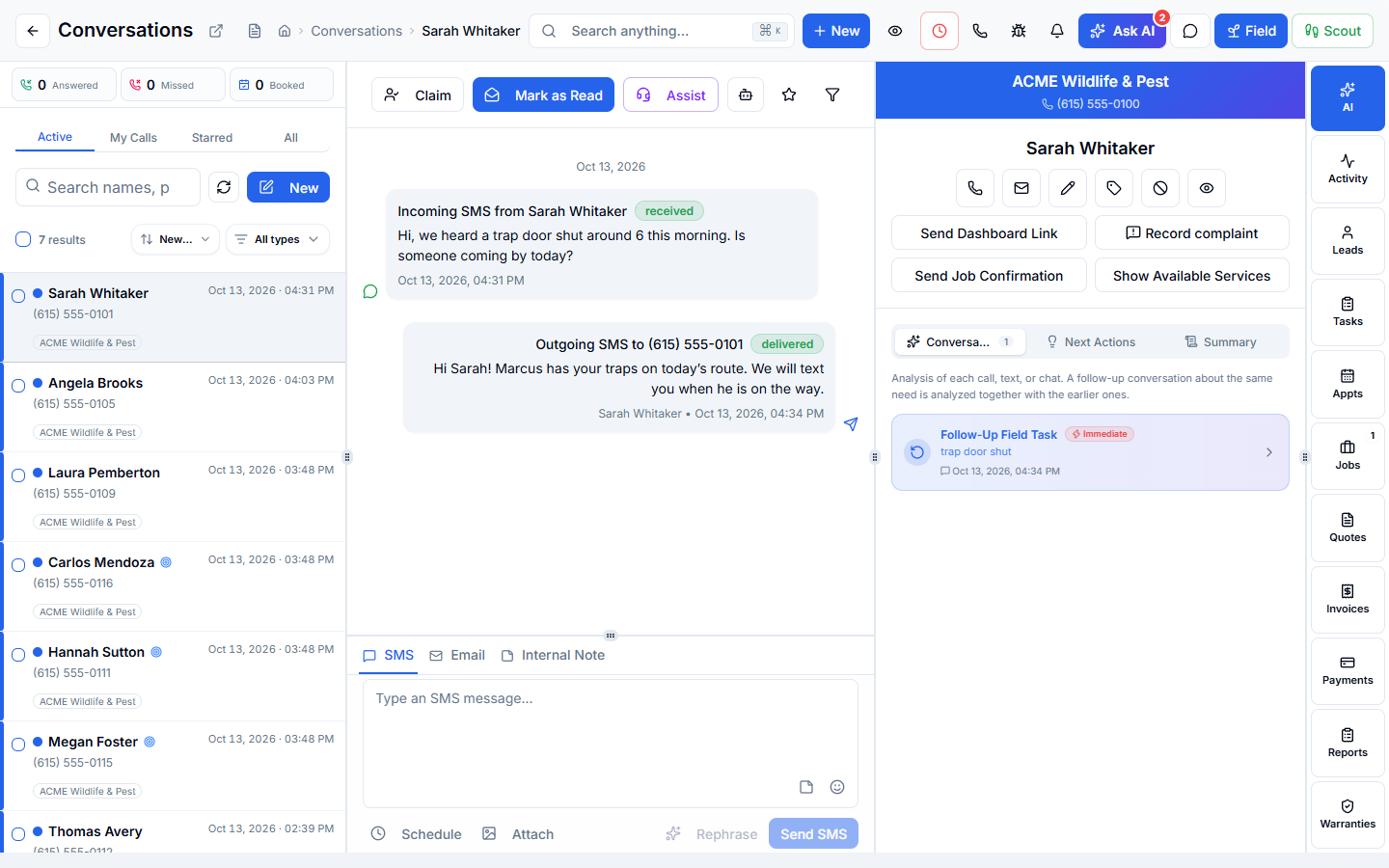This screenshot has height=868, width=1389.
Task: Open Angela Brooks conversation
Action: tap(174, 407)
